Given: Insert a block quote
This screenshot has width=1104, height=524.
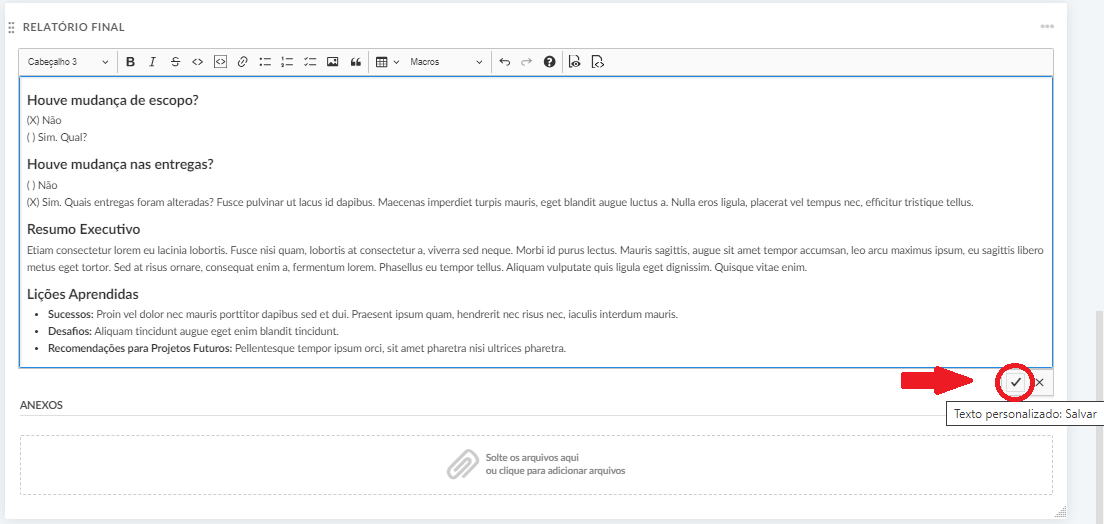Looking at the screenshot, I should click(355, 62).
